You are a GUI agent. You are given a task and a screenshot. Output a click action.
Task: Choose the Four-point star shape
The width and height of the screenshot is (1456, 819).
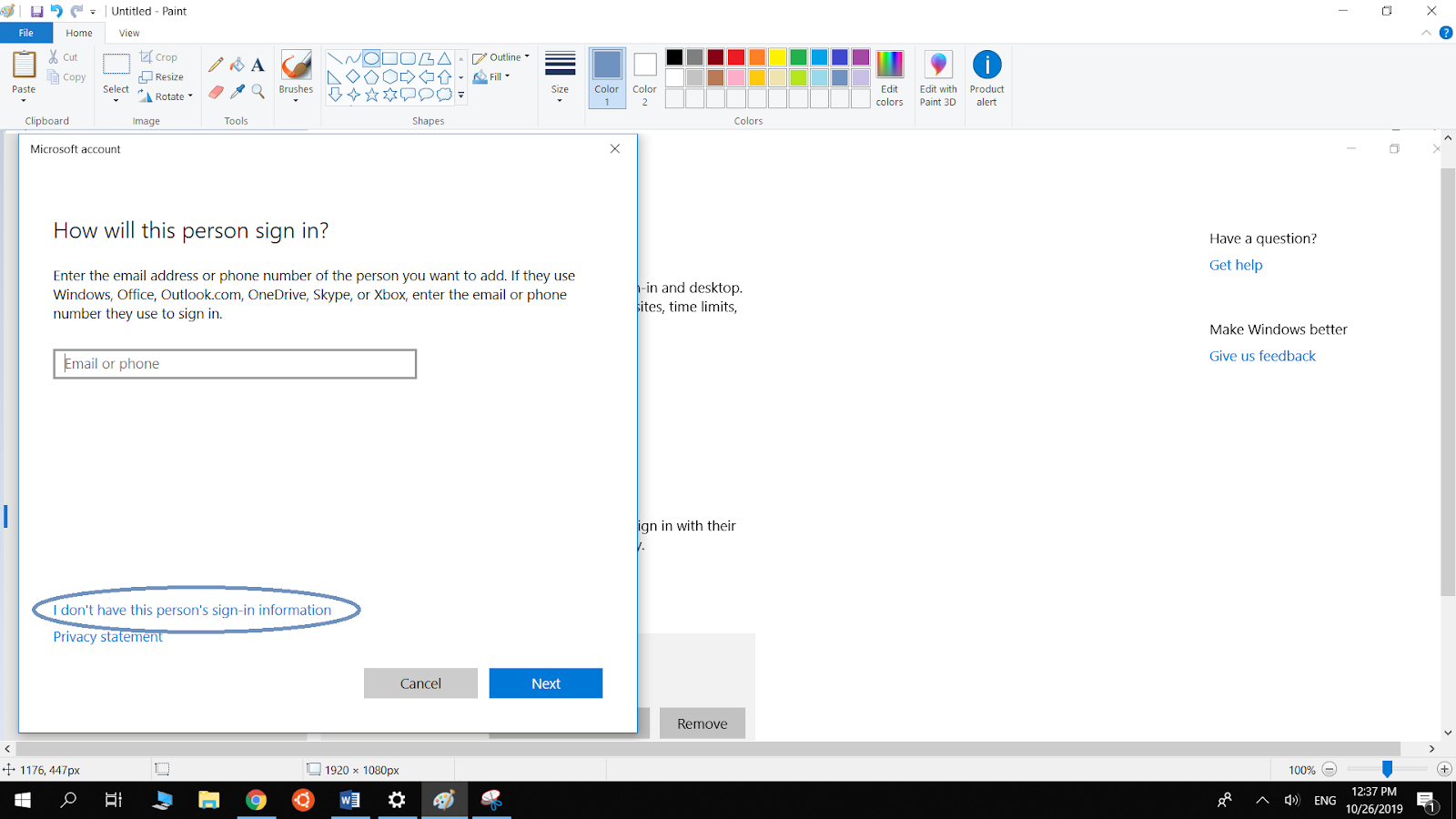(353, 95)
